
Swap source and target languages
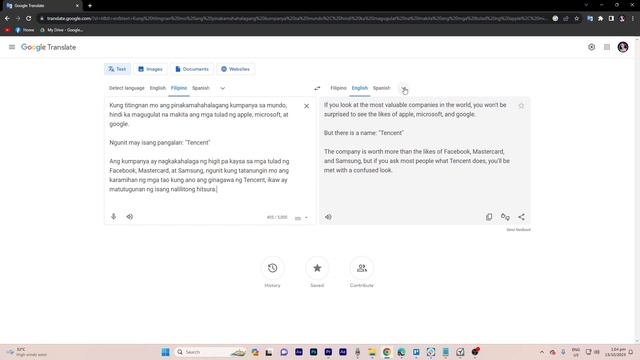[x=317, y=88]
